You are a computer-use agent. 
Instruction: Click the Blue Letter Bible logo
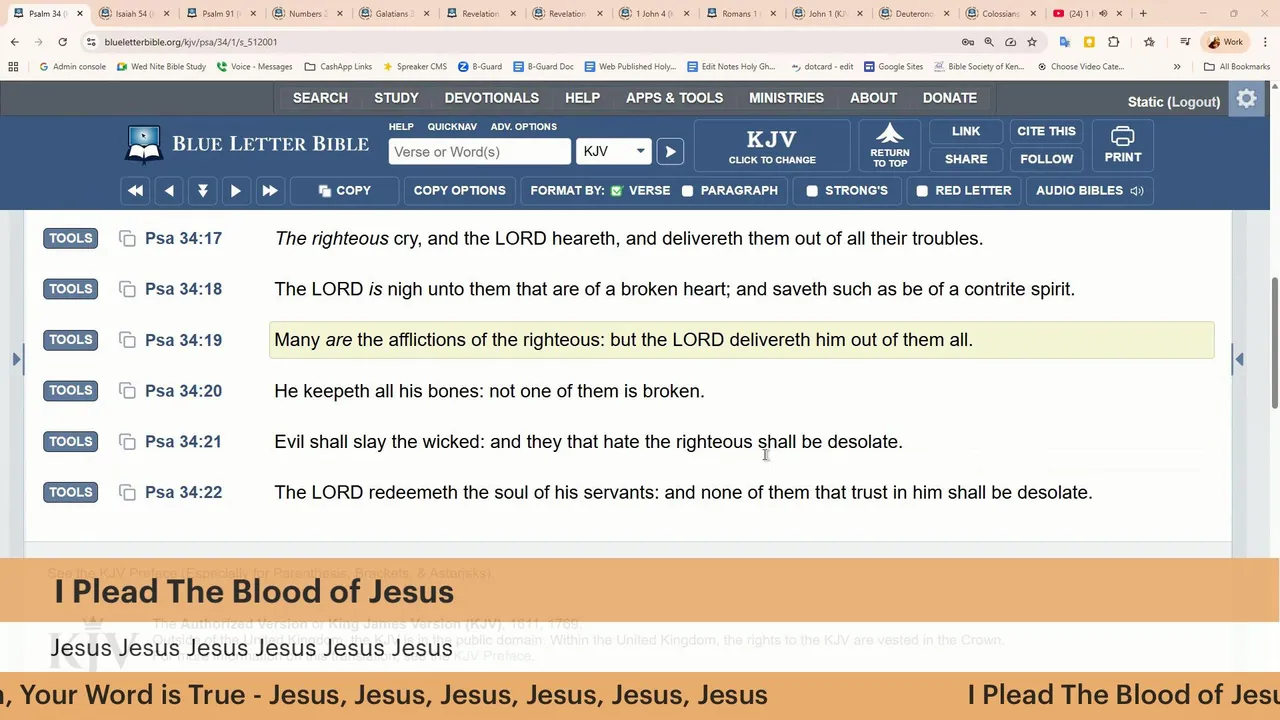(x=247, y=144)
